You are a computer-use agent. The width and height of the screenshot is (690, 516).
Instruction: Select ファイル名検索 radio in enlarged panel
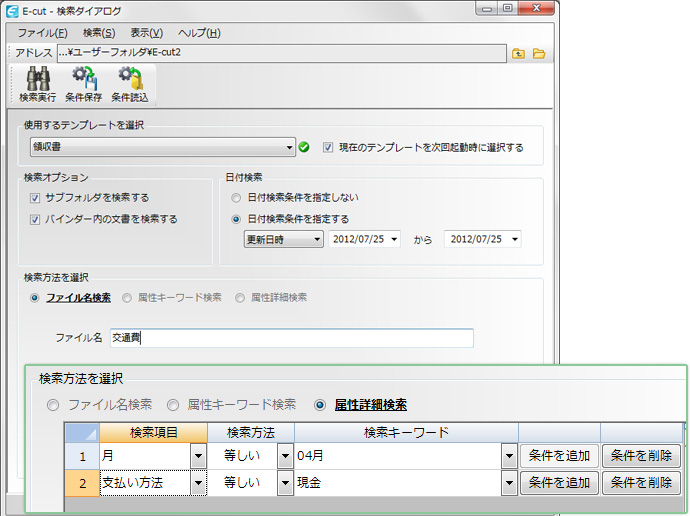pyautogui.click(x=53, y=405)
